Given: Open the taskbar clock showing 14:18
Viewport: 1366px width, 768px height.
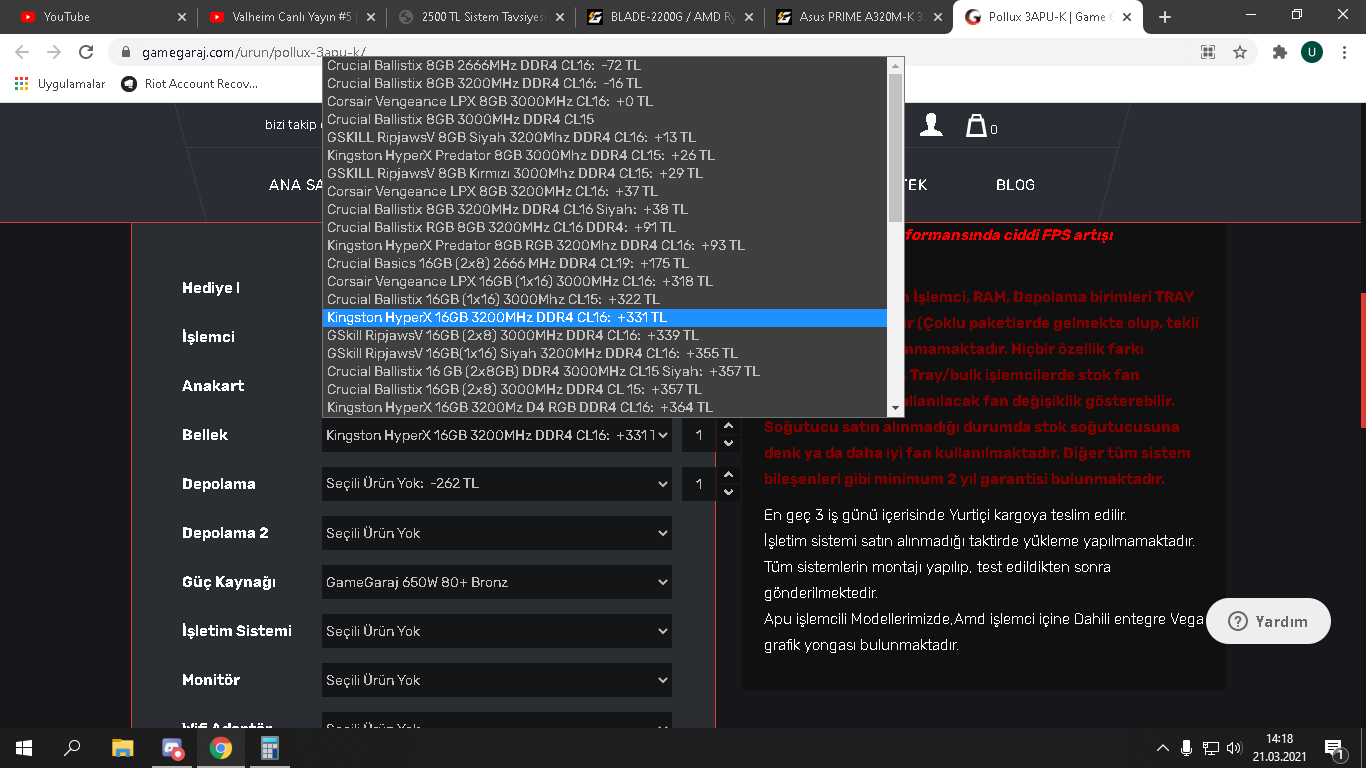Looking at the screenshot, I should [1279, 748].
